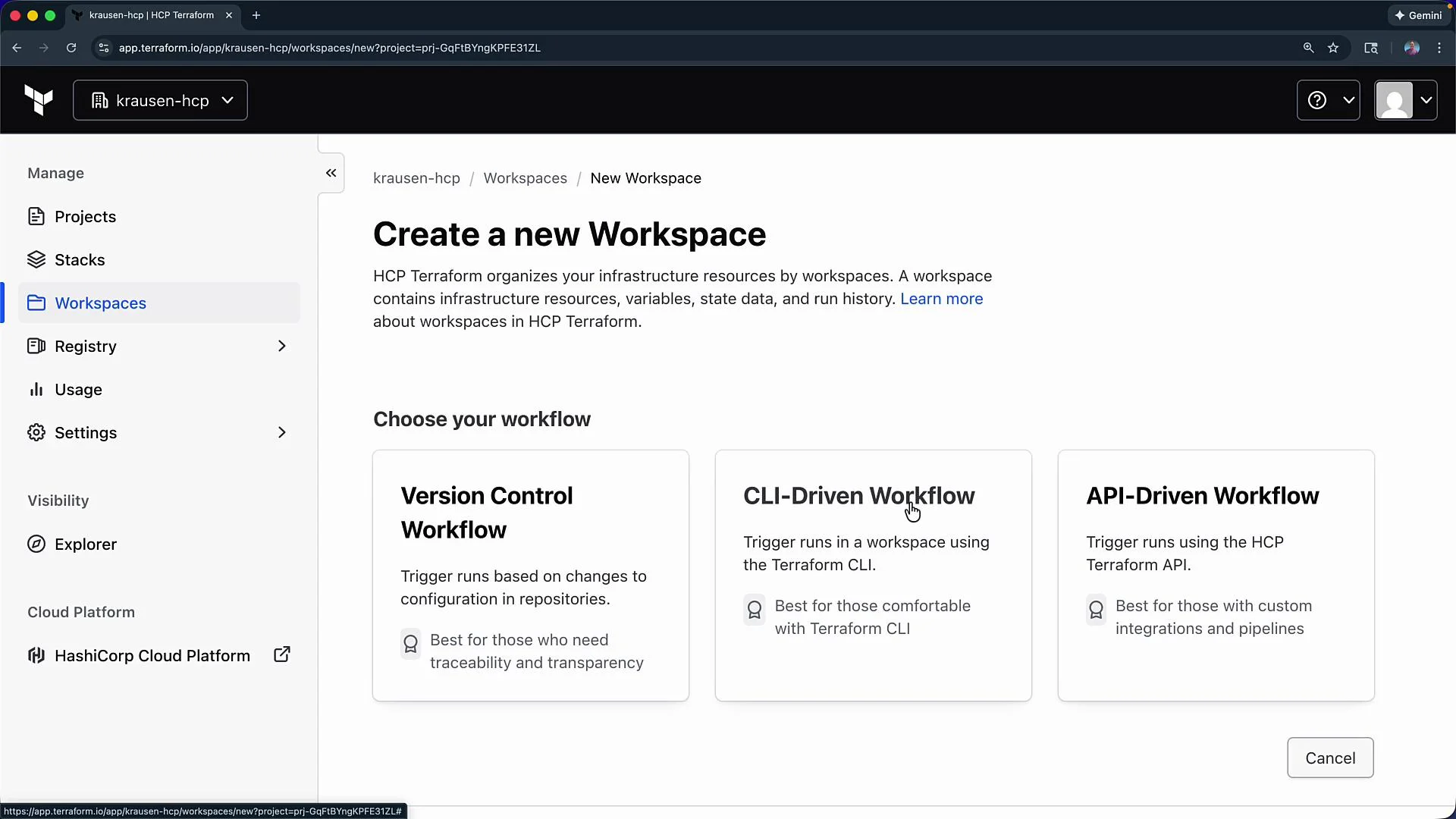Click the browser back arrow
This screenshot has height=819, width=1456.
(17, 48)
